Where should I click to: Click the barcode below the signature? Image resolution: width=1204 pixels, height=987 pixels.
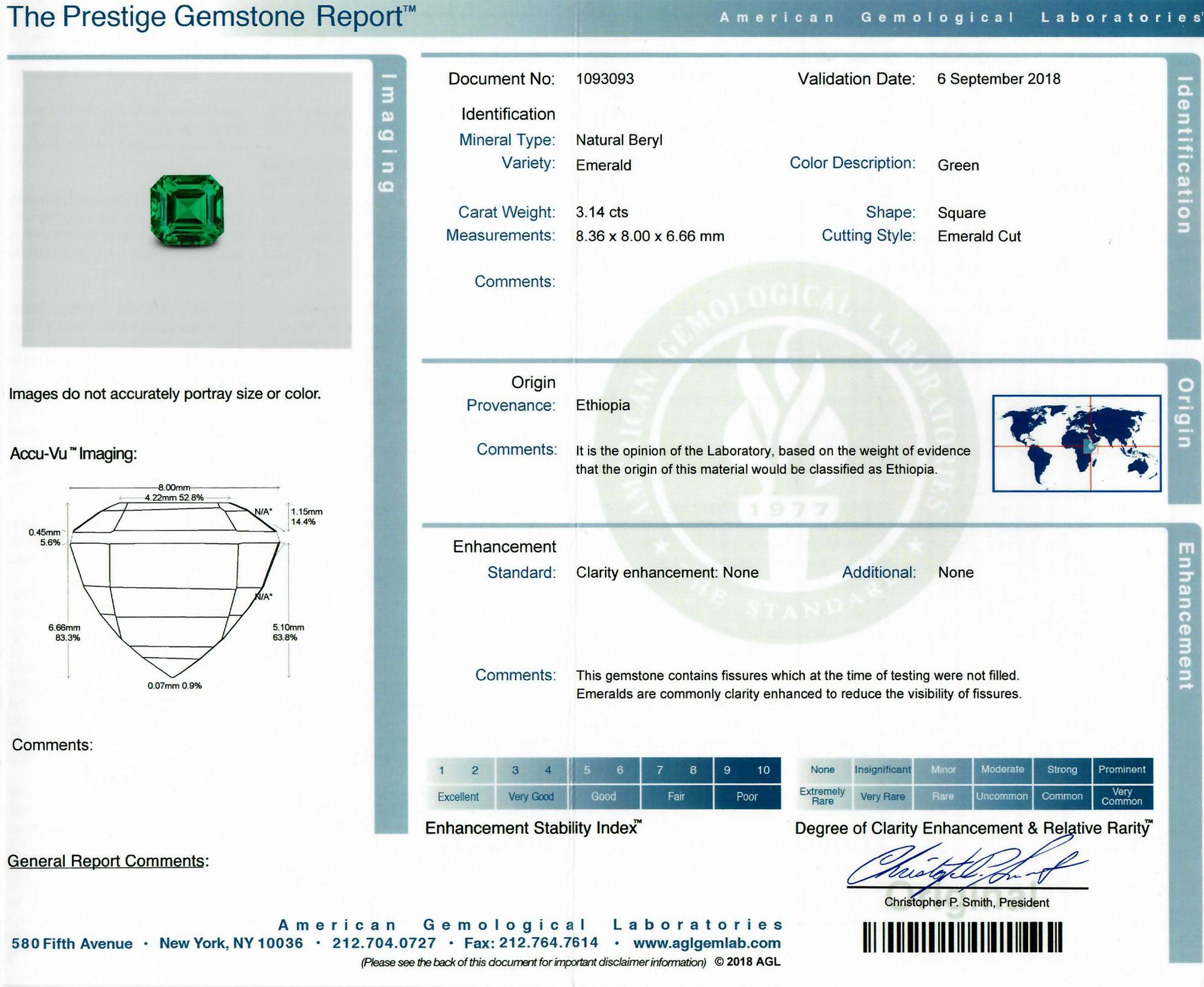(962, 937)
